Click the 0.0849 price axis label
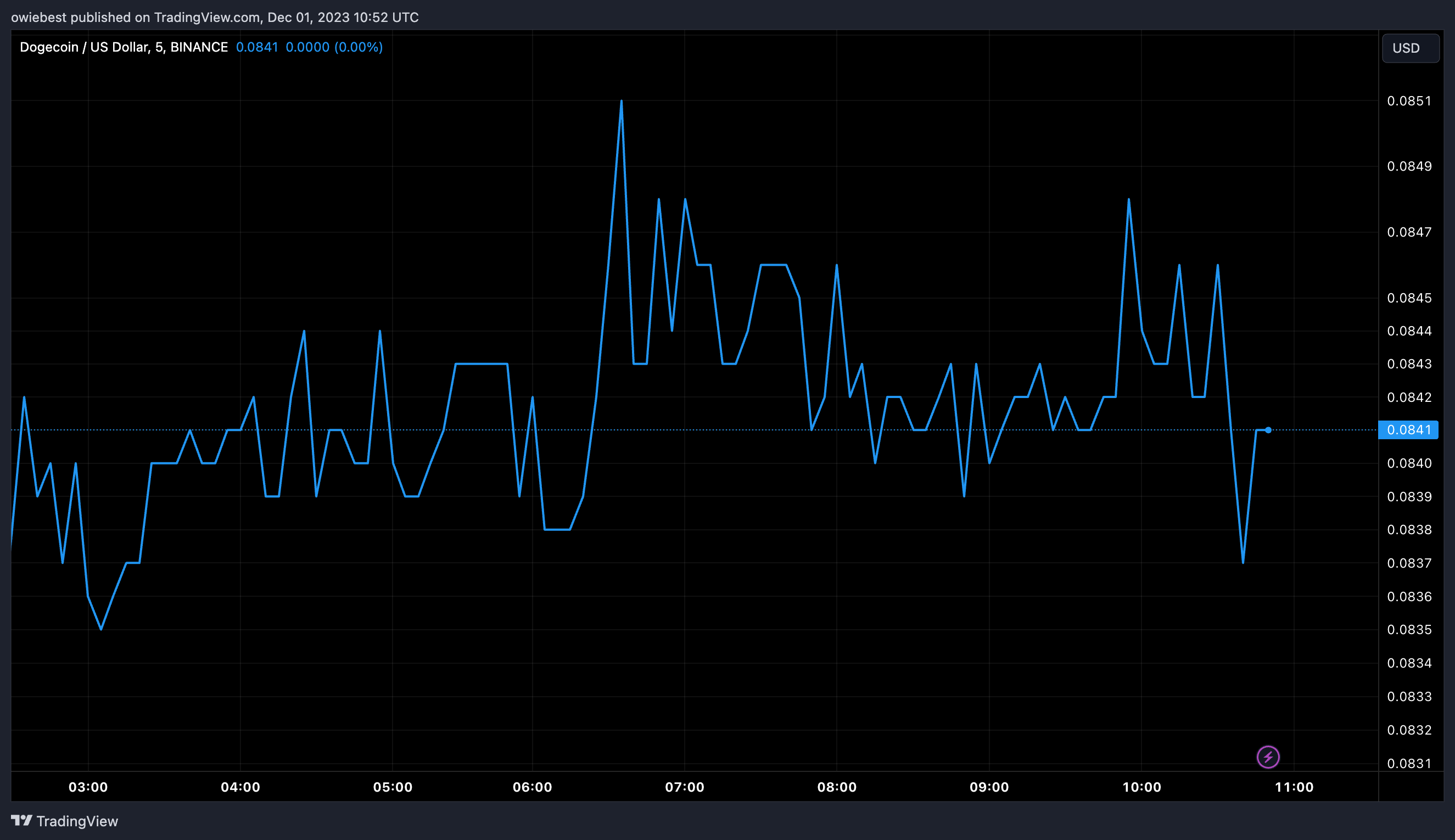This screenshot has height=840, width=1455. click(x=1409, y=166)
